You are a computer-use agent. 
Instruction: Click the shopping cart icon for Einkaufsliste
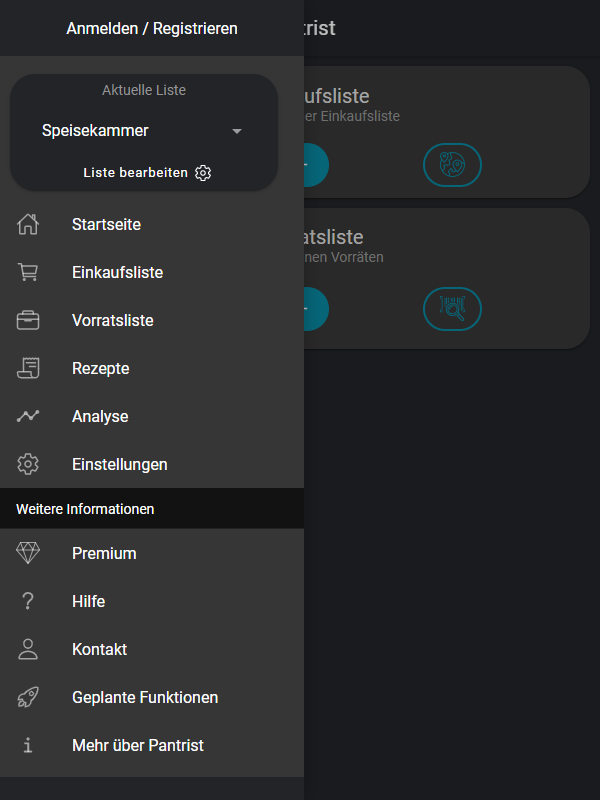pos(28,272)
